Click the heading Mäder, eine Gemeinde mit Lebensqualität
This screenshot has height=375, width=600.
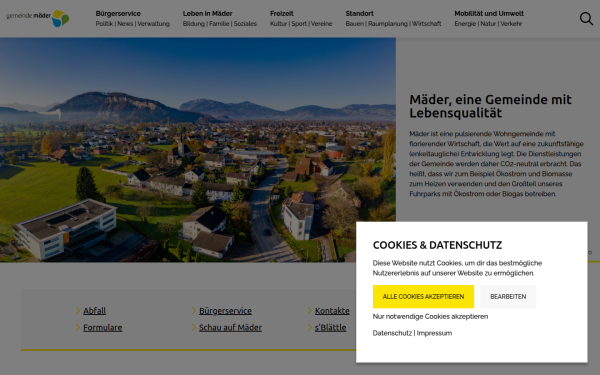point(490,106)
